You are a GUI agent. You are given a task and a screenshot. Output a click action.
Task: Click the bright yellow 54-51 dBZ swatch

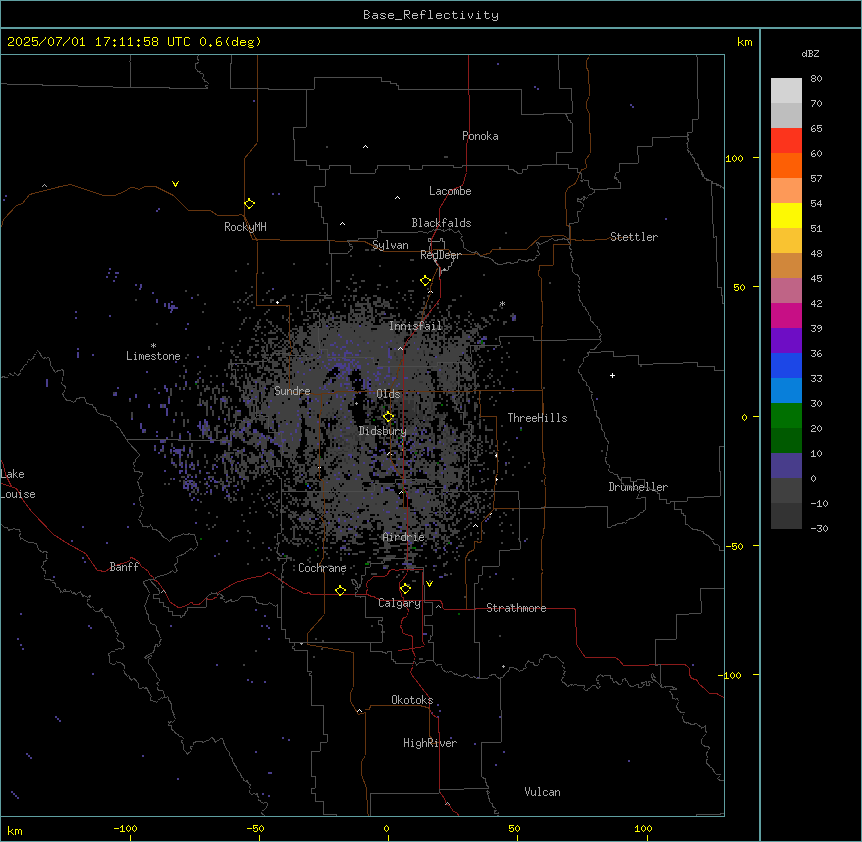pyautogui.click(x=786, y=215)
